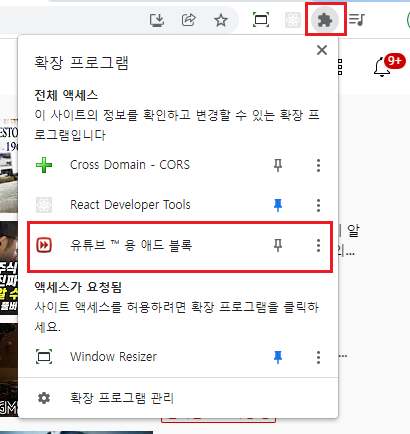
Task: Click the 액세스가 요청됨 heading text
Action: (x=78, y=287)
